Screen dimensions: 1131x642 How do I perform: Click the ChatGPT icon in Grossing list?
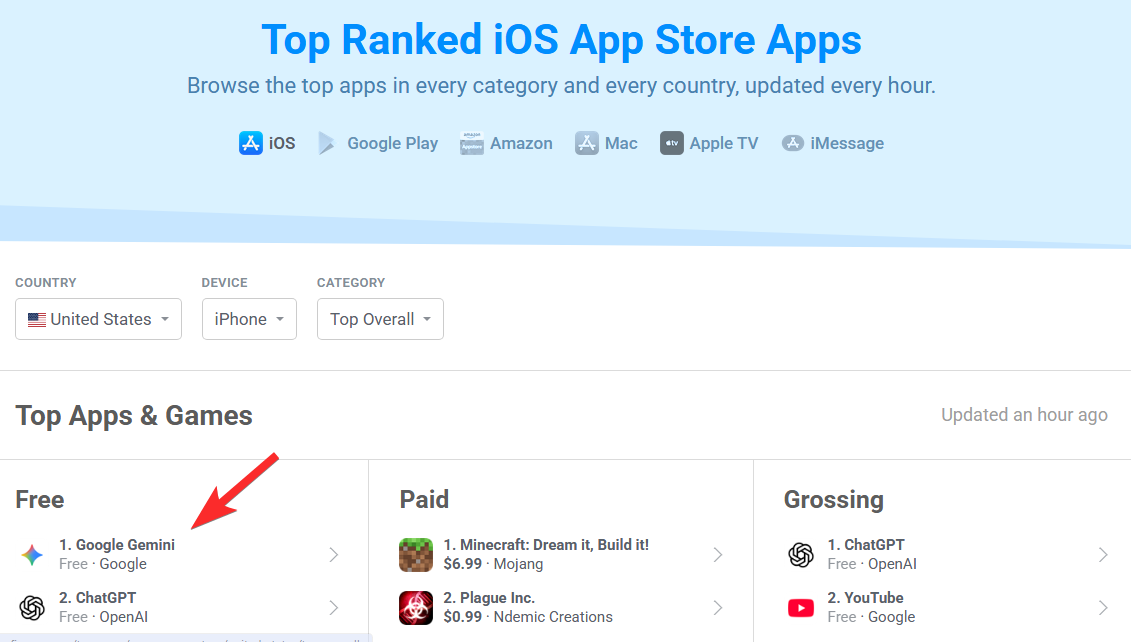pos(800,555)
